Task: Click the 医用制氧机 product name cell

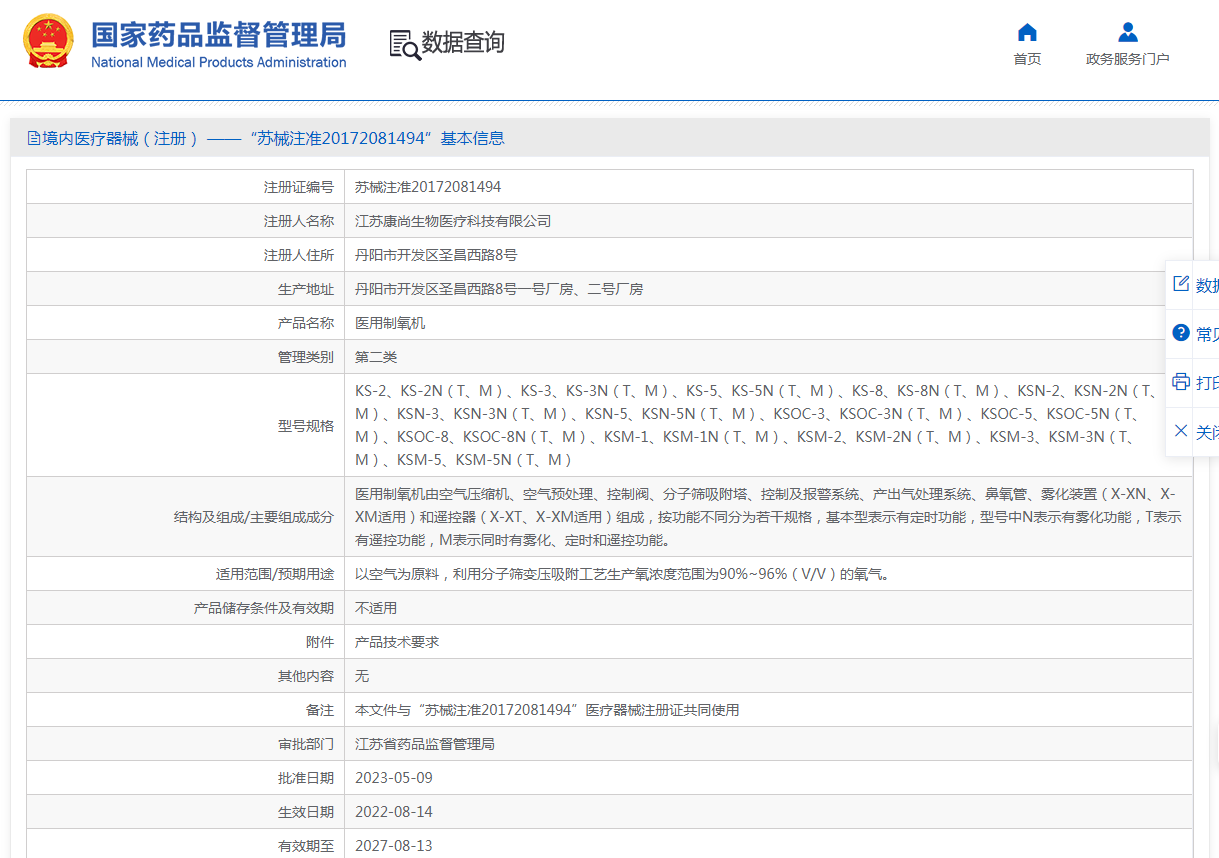Action: 769,323
